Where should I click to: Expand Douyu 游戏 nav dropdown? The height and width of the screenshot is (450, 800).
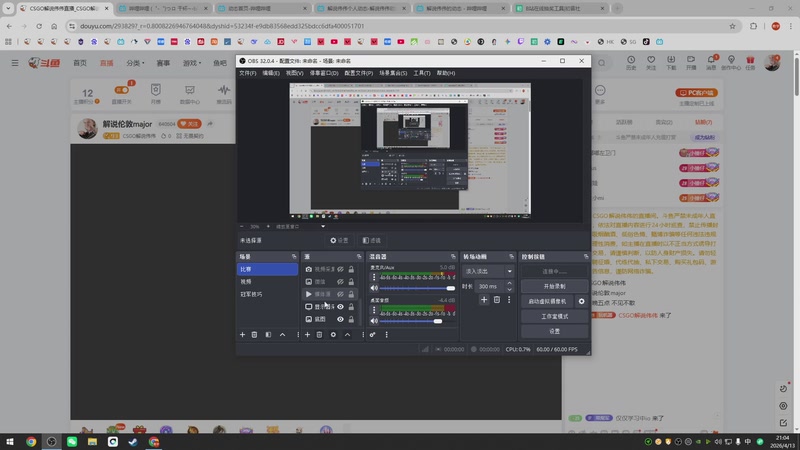pyautogui.click(x=192, y=63)
